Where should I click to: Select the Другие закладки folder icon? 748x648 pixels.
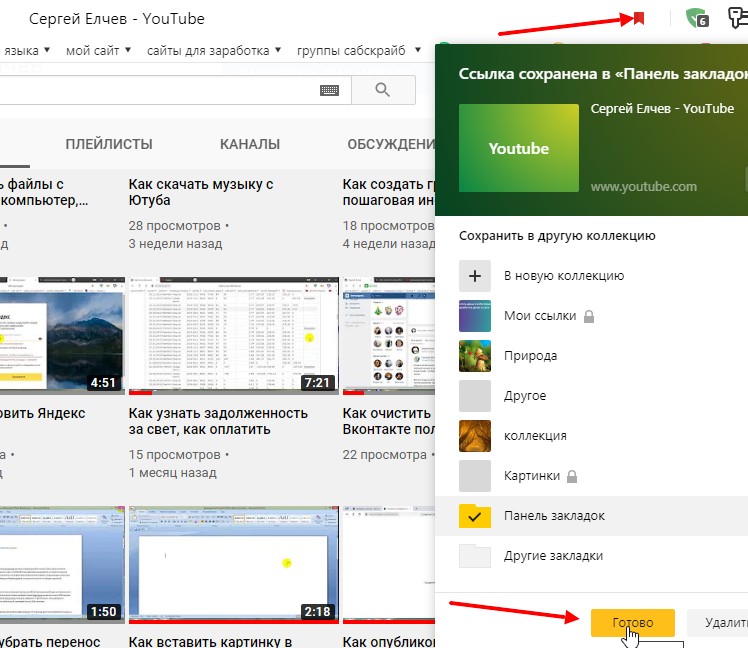pos(475,556)
